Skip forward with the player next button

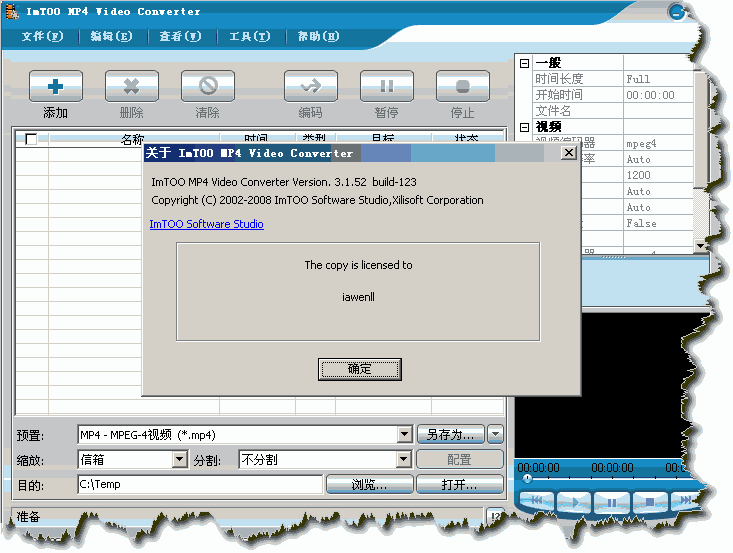[685, 500]
